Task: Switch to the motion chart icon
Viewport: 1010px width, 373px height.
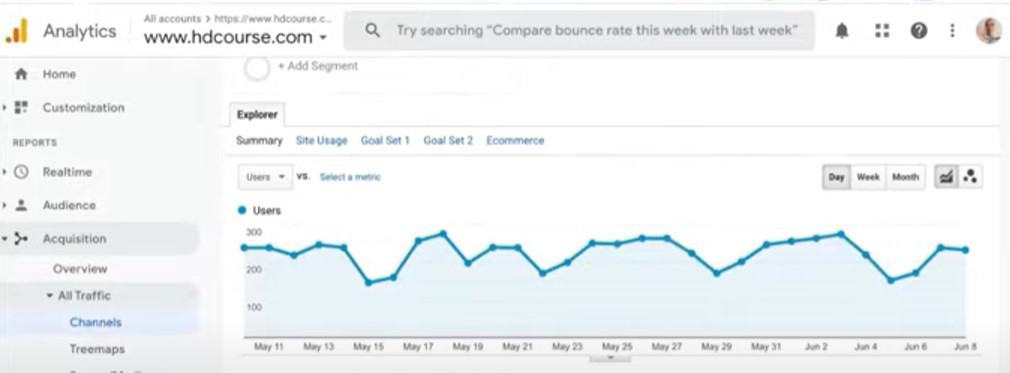Action: pyautogui.click(x=970, y=177)
